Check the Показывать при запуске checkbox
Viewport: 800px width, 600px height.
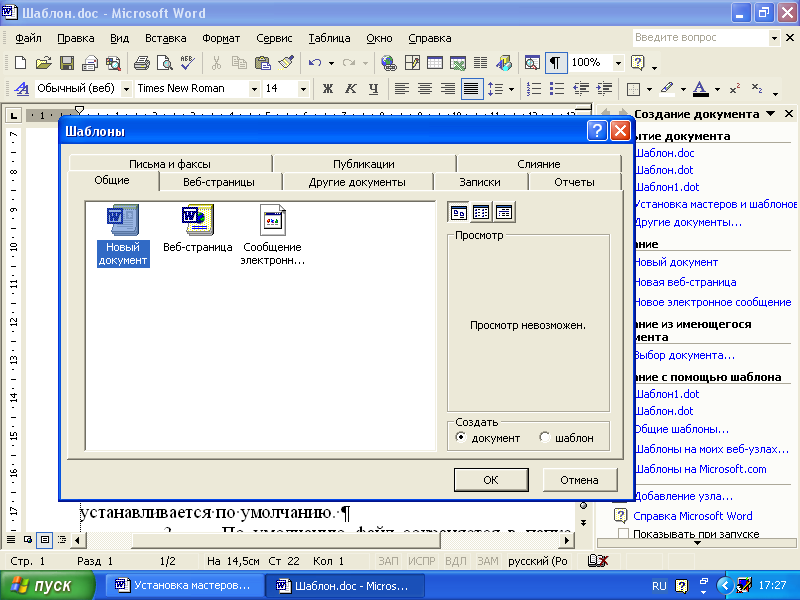pyautogui.click(x=623, y=534)
